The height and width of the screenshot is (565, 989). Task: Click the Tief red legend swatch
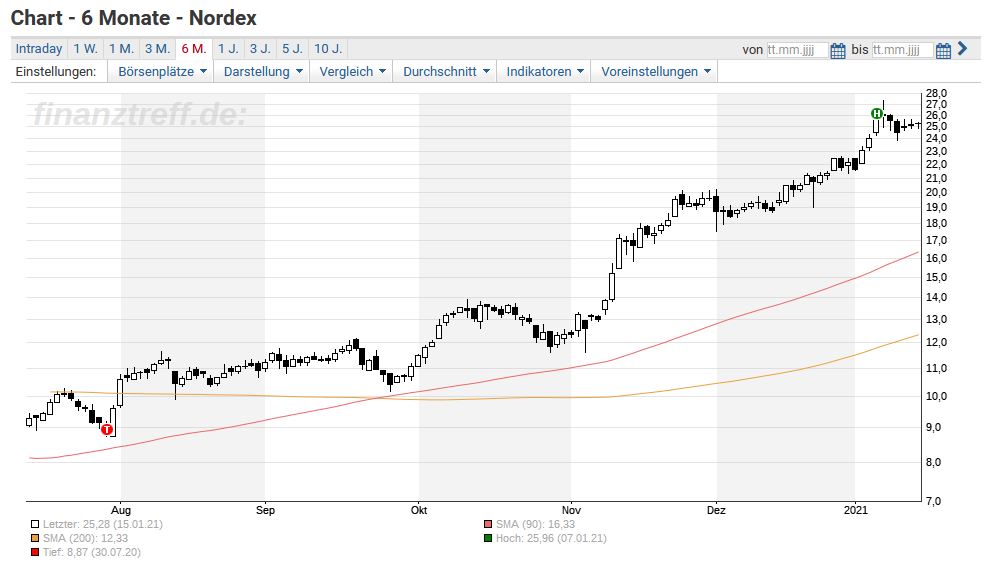(x=35, y=552)
